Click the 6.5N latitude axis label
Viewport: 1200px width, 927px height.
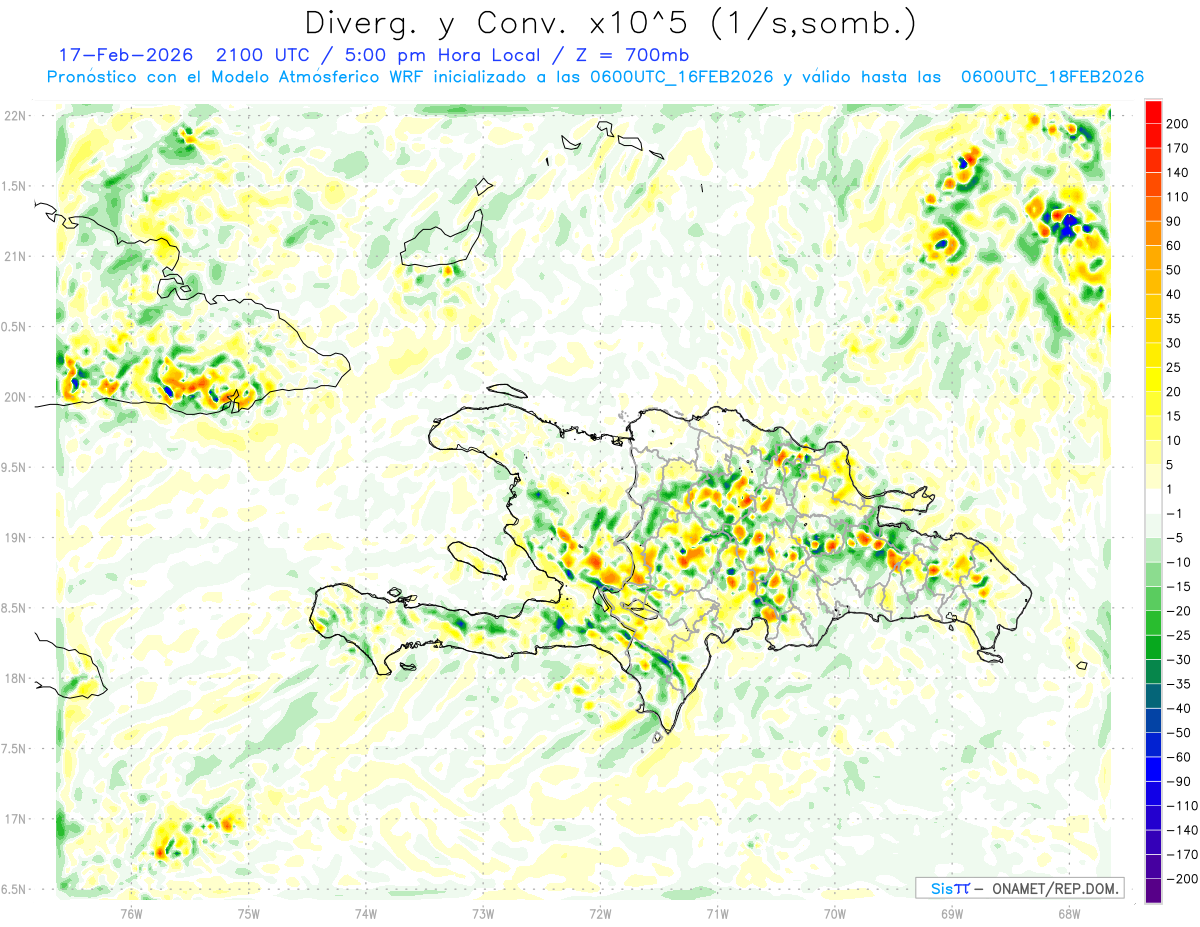15,889
